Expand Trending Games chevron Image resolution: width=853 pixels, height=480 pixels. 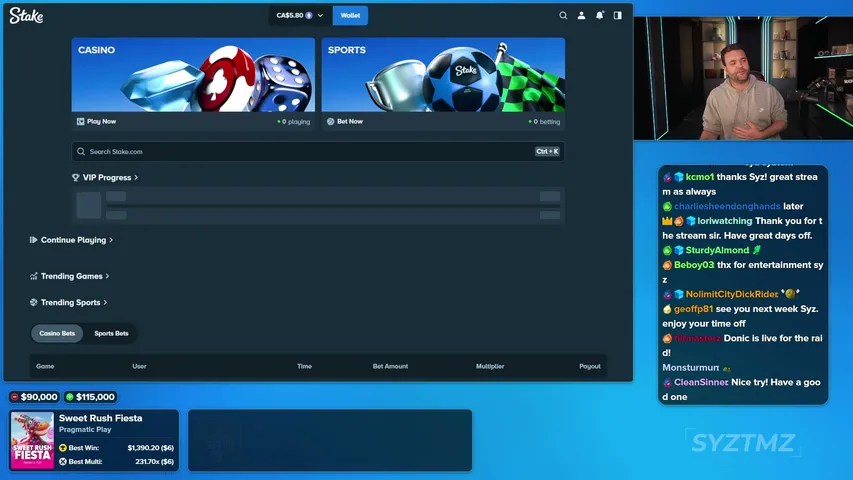click(107, 276)
